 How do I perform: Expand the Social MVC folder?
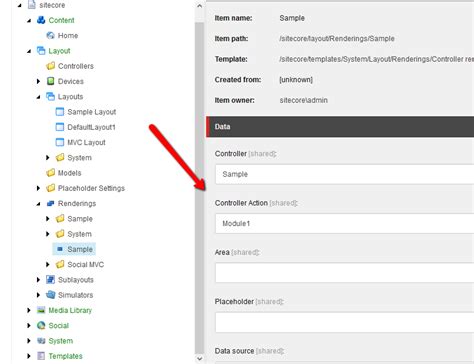(48, 264)
